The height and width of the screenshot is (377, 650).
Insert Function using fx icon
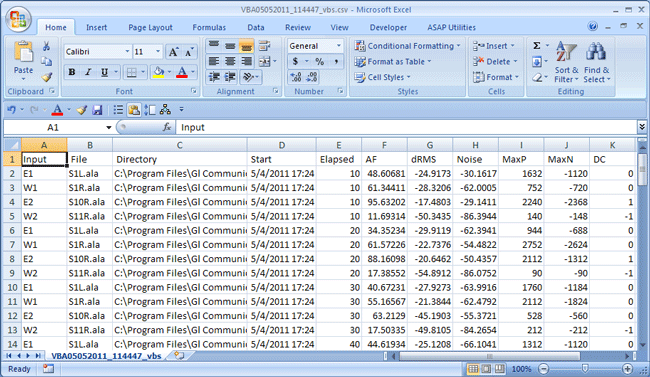click(167, 127)
